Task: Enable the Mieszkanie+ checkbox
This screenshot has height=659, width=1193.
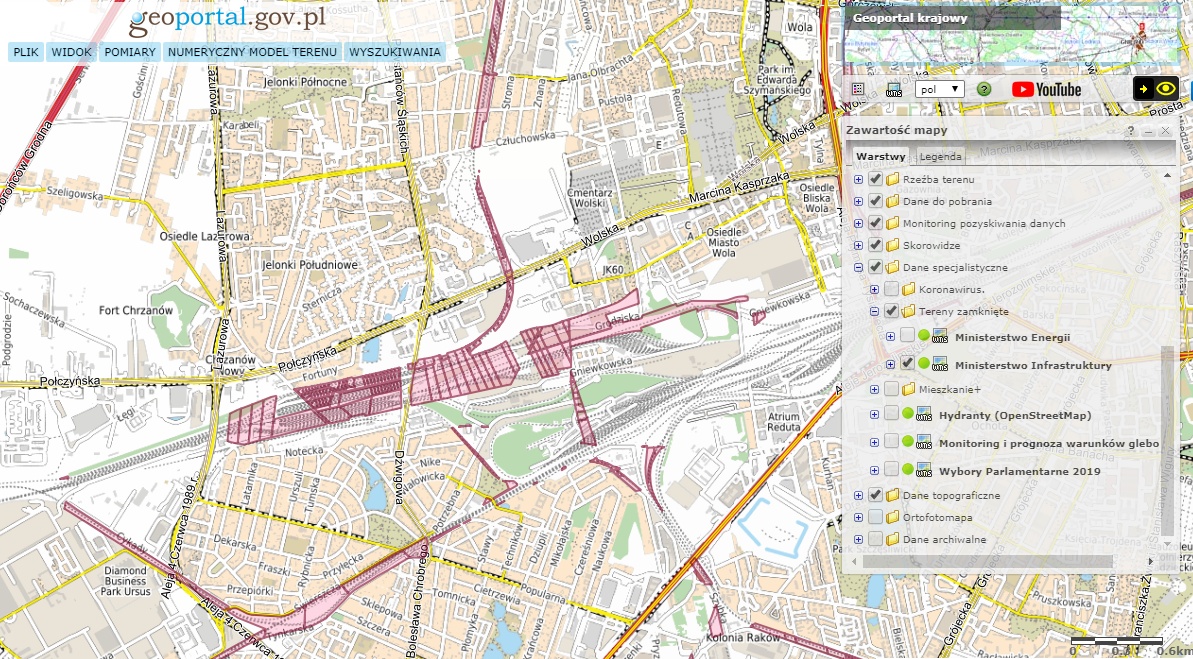Action: coord(891,390)
